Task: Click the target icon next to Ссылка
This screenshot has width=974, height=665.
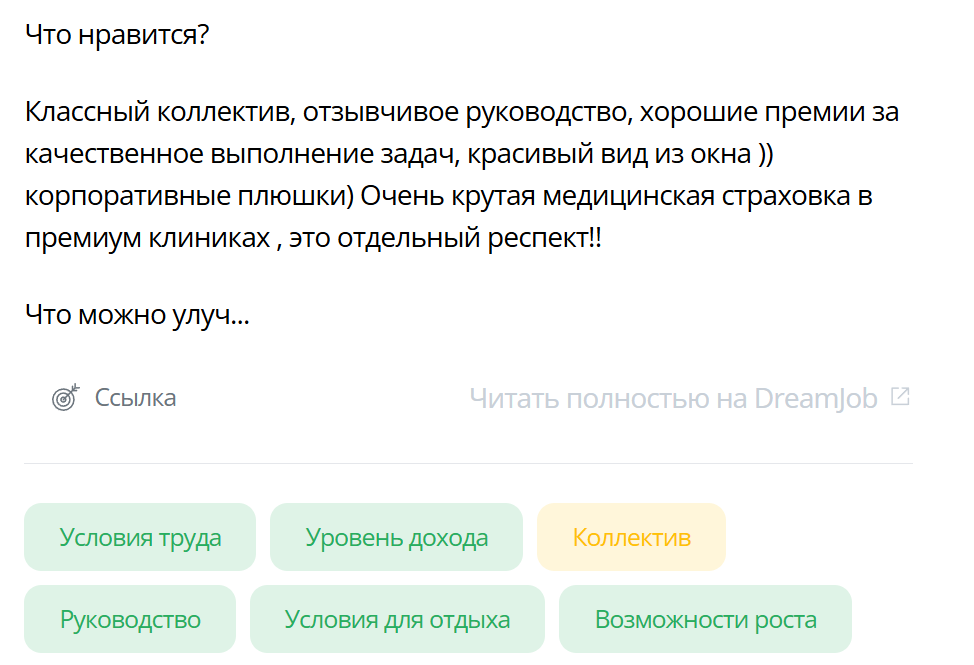Action: pyautogui.click(x=66, y=397)
